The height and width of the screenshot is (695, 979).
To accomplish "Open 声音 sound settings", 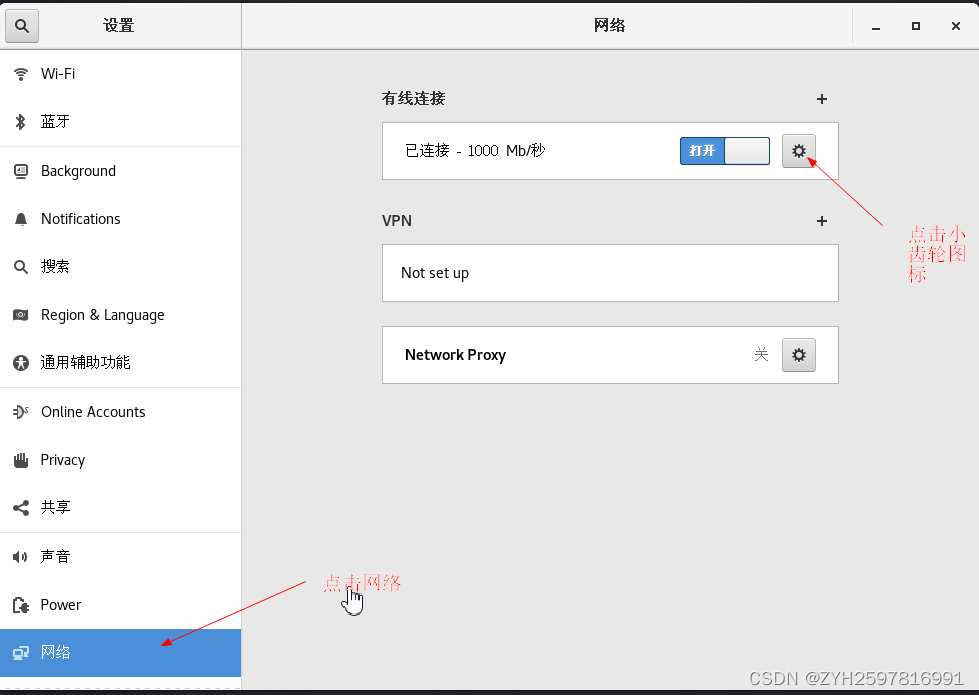I will [121, 556].
